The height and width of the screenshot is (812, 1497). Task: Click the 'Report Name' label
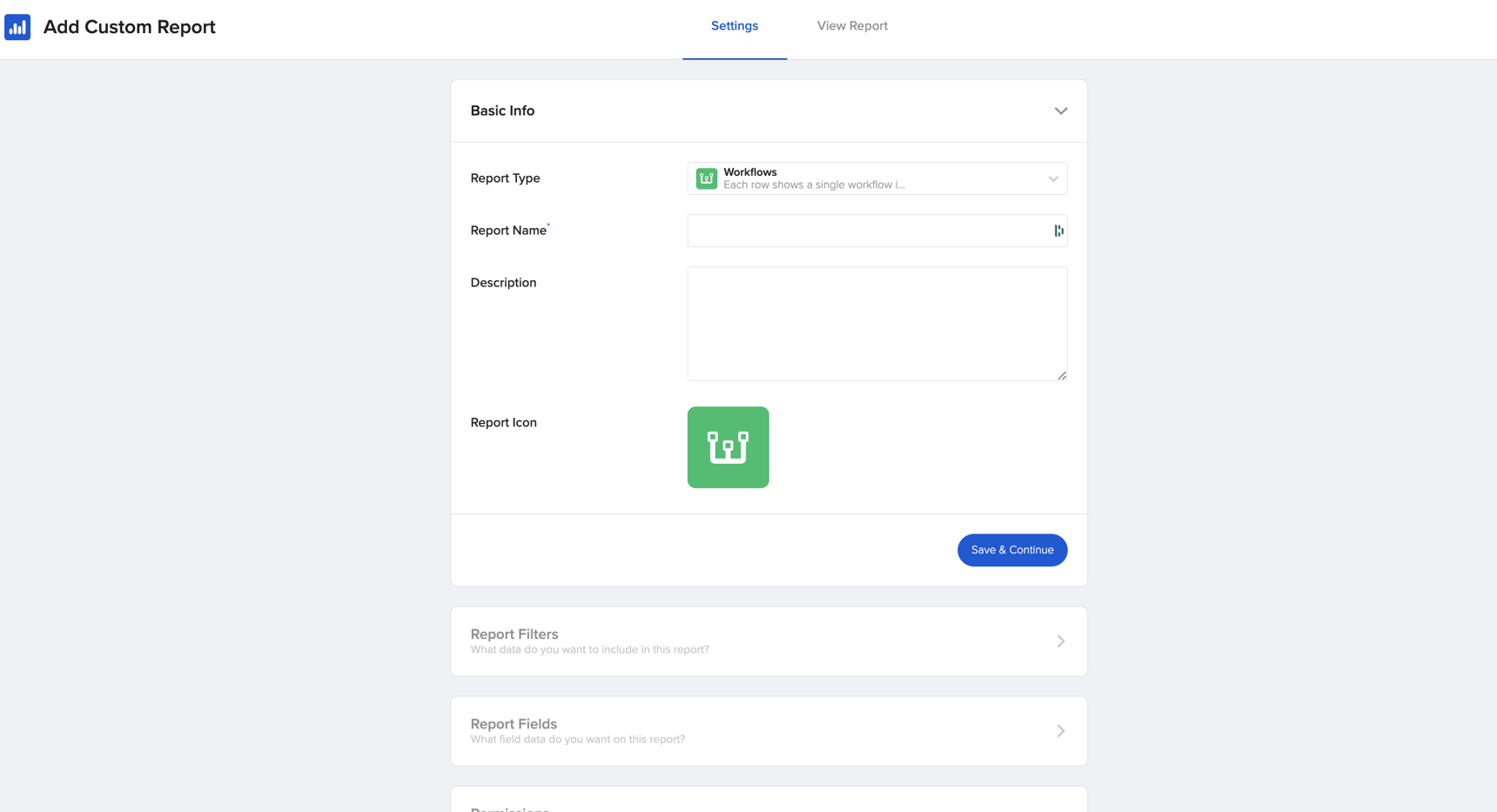pos(508,231)
